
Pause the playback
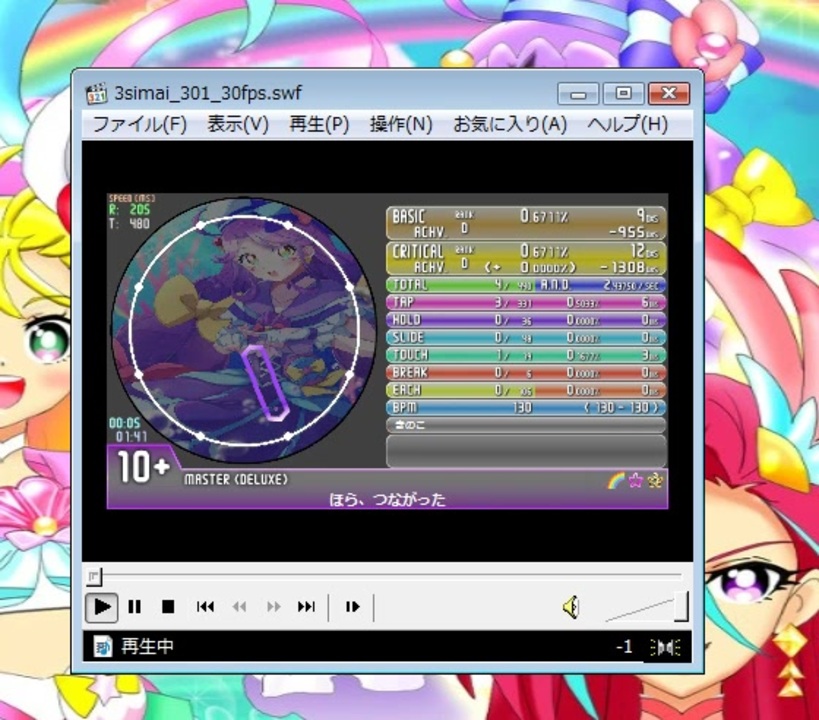[x=135, y=607]
